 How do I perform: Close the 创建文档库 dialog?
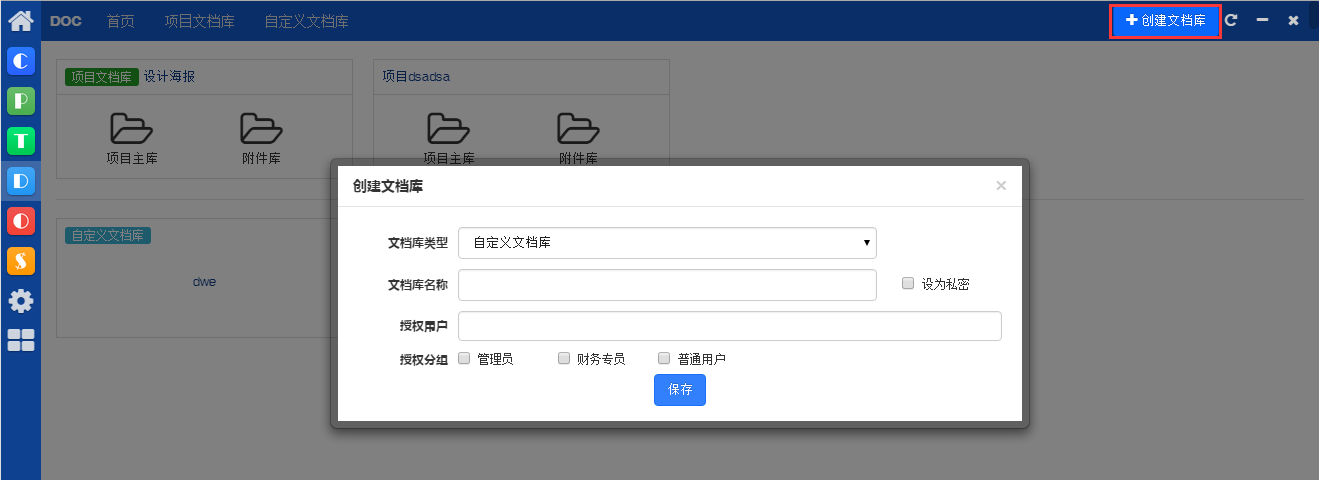[1001, 185]
